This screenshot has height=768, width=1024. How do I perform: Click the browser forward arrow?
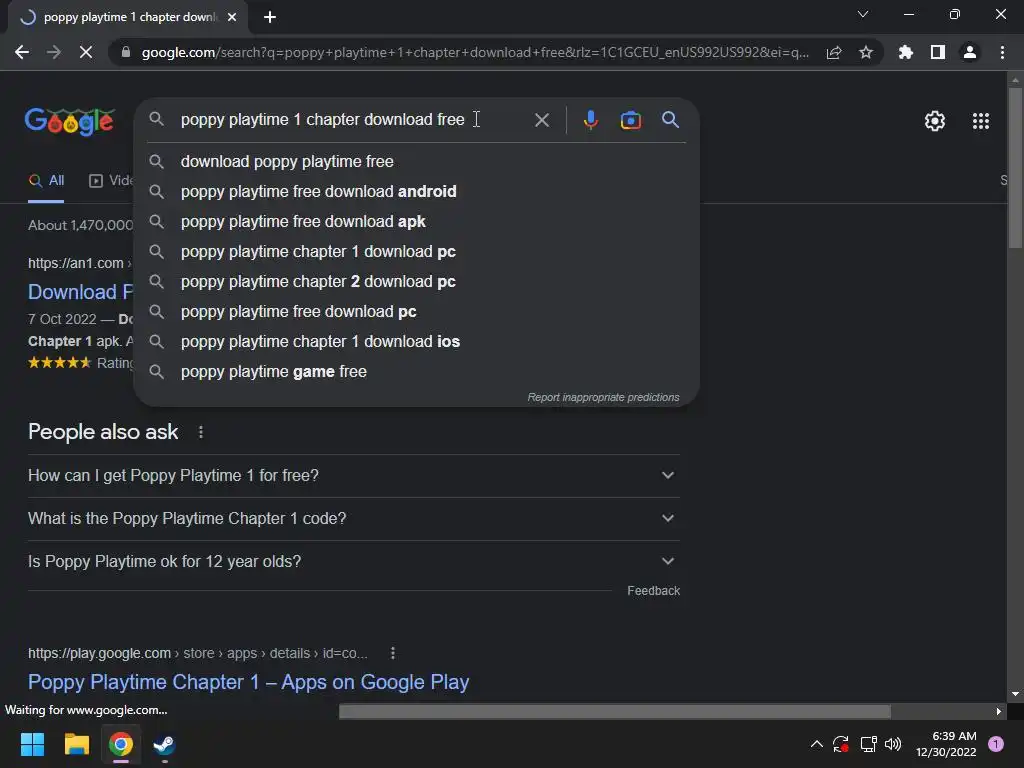(x=54, y=52)
